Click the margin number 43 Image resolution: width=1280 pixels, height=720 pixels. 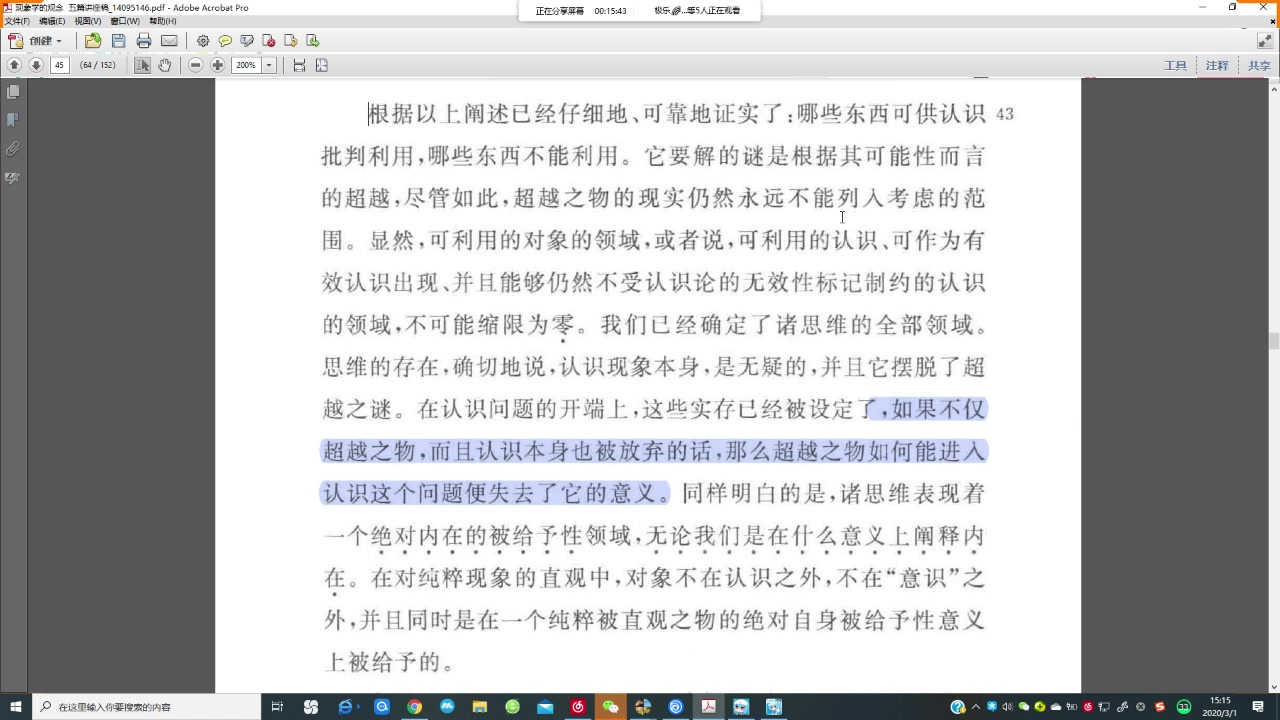tap(1005, 114)
